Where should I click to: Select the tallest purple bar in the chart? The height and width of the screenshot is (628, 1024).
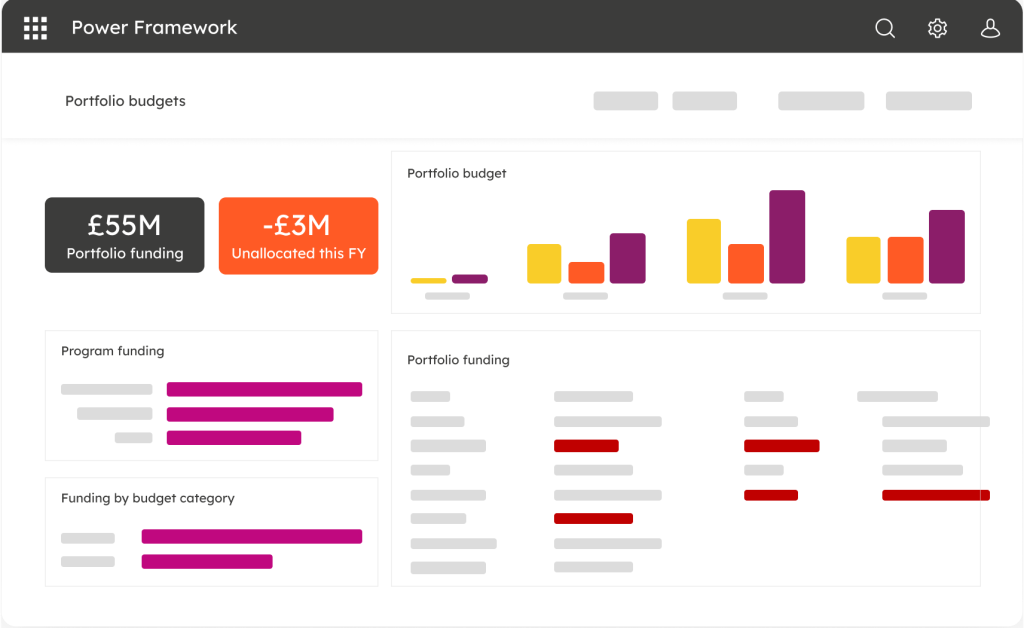787,237
